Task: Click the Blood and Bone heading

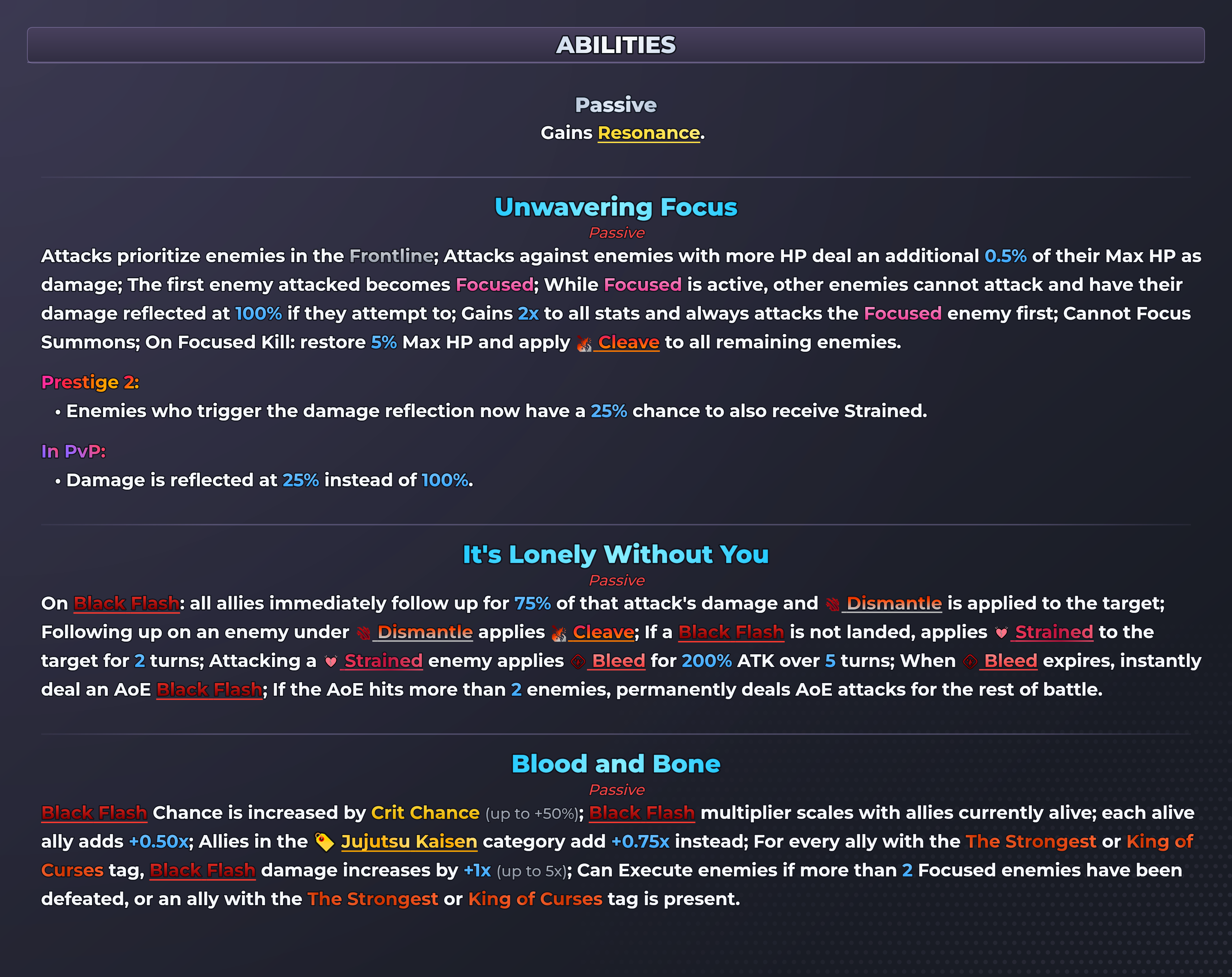Action: (x=616, y=764)
